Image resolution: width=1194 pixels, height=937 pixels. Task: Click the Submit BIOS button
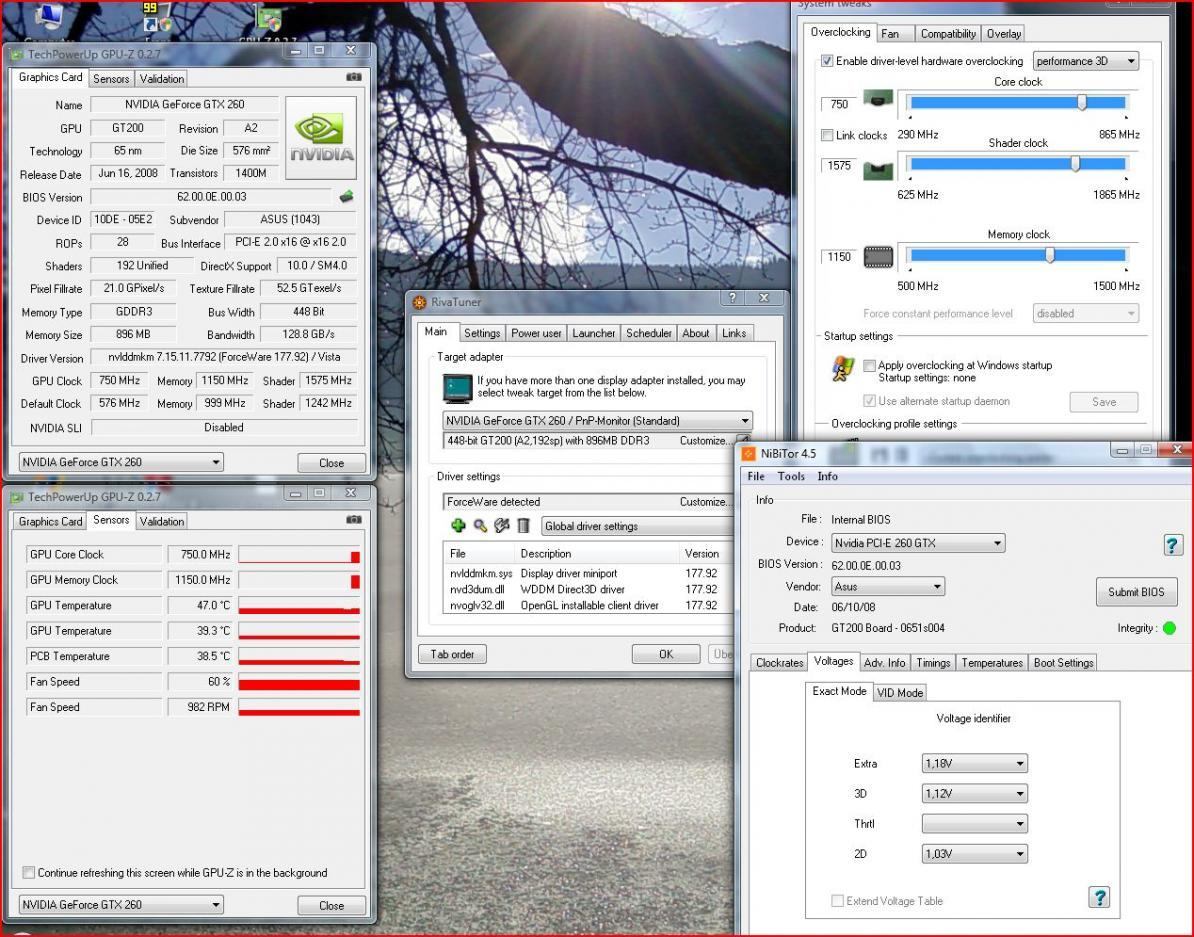1136,592
